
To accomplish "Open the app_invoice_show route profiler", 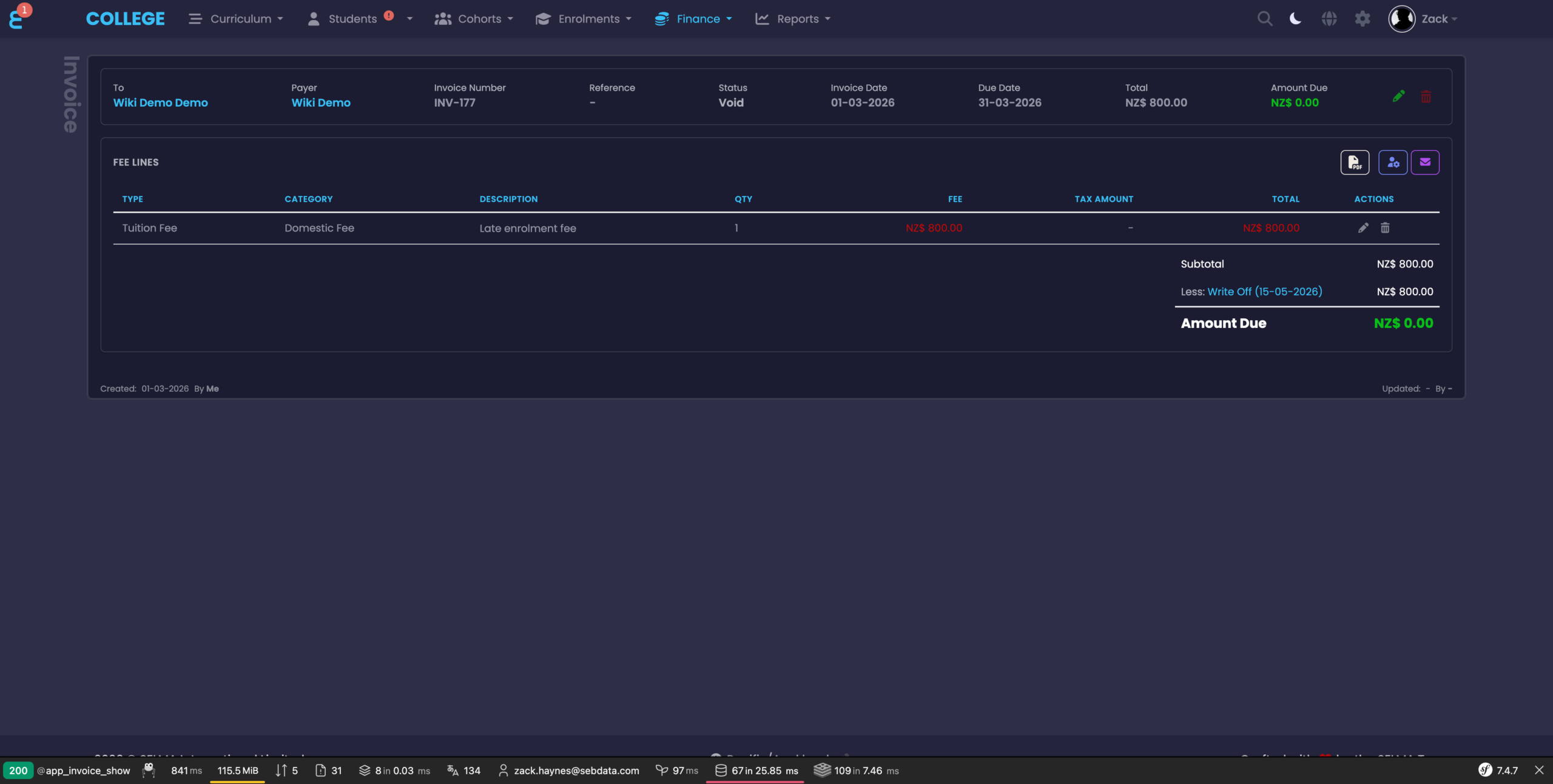I will [x=83, y=770].
